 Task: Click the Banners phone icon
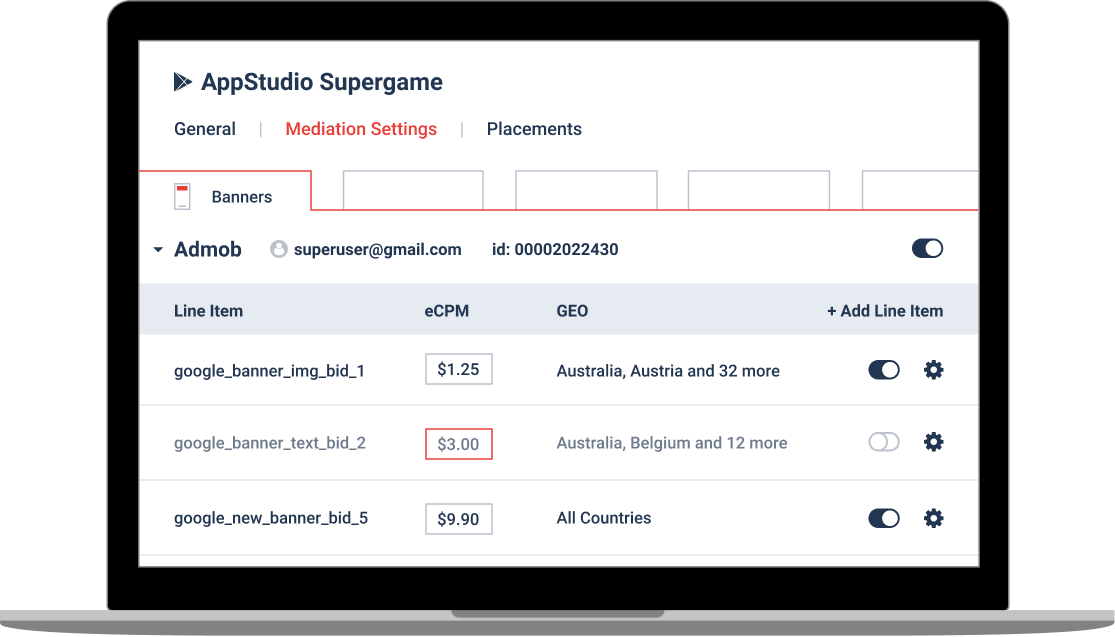coord(182,197)
